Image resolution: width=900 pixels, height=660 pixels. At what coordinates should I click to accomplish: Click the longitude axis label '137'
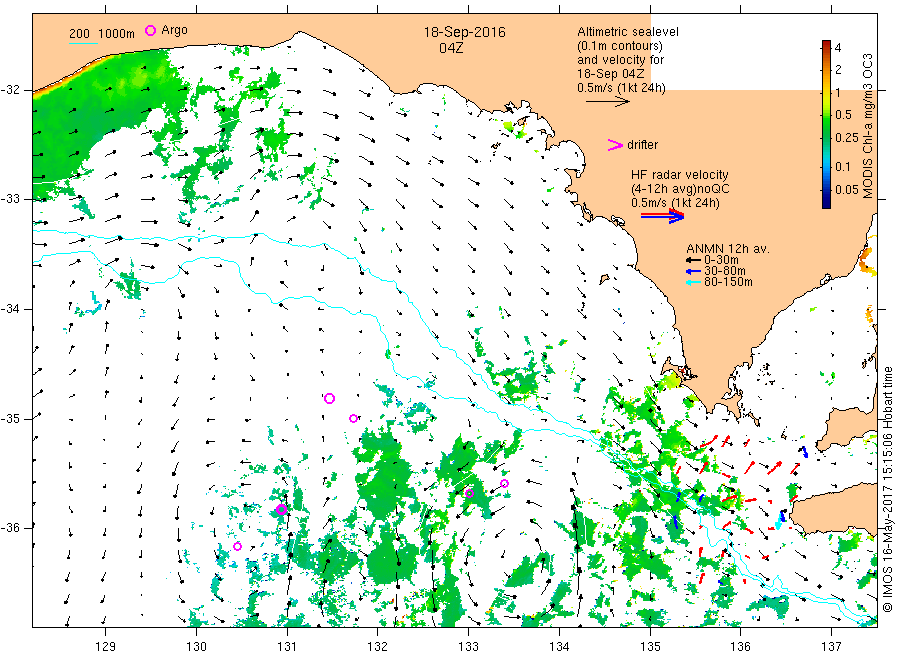tap(831, 647)
